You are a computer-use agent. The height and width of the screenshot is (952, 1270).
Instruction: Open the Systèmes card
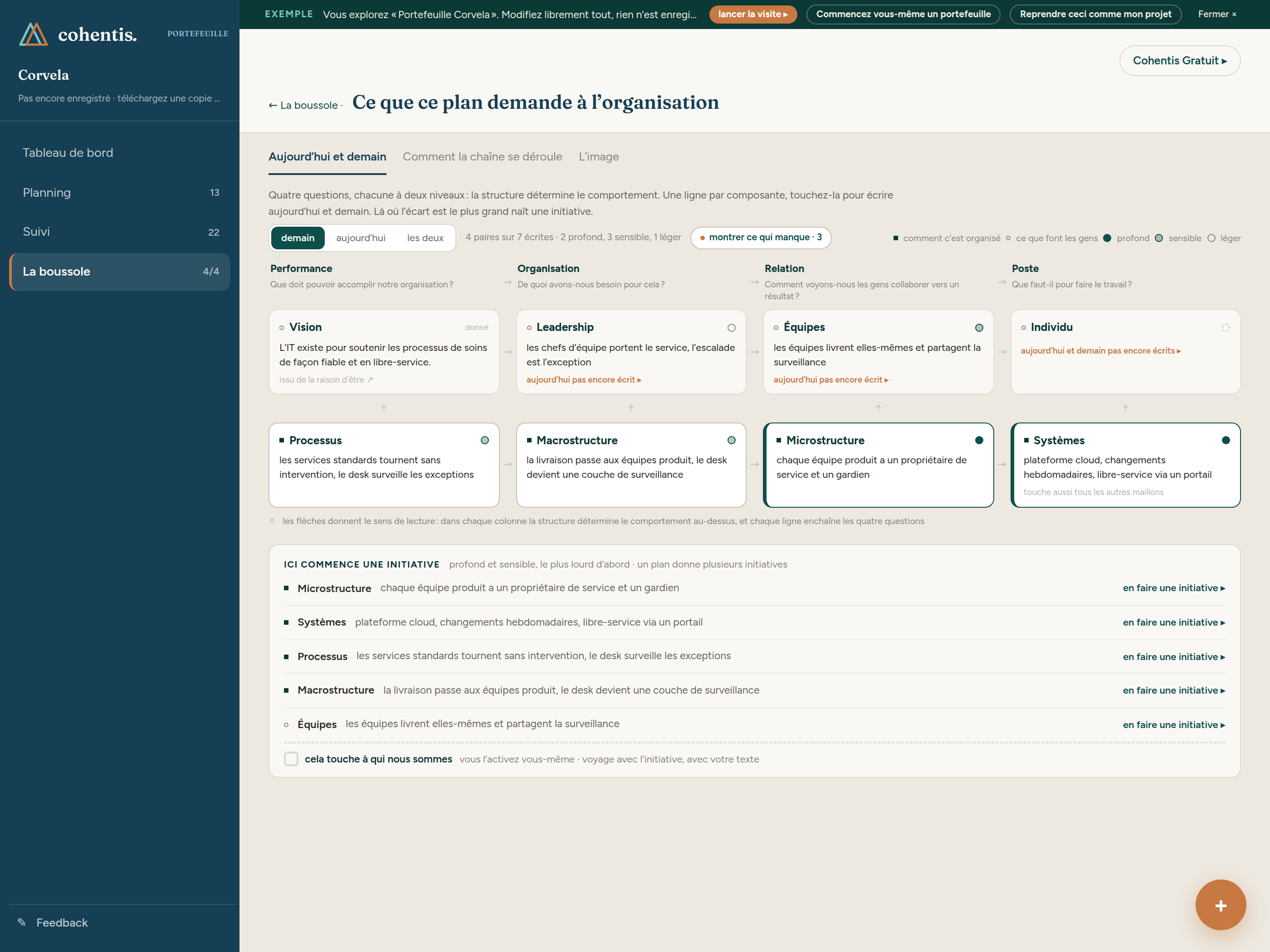point(1125,465)
